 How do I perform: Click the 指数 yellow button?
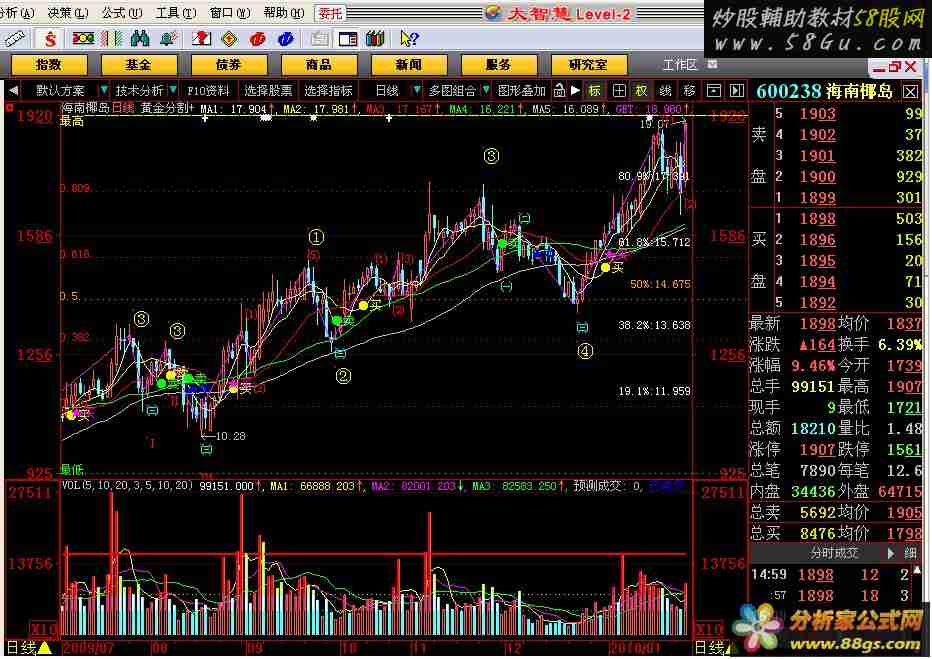[x=49, y=64]
